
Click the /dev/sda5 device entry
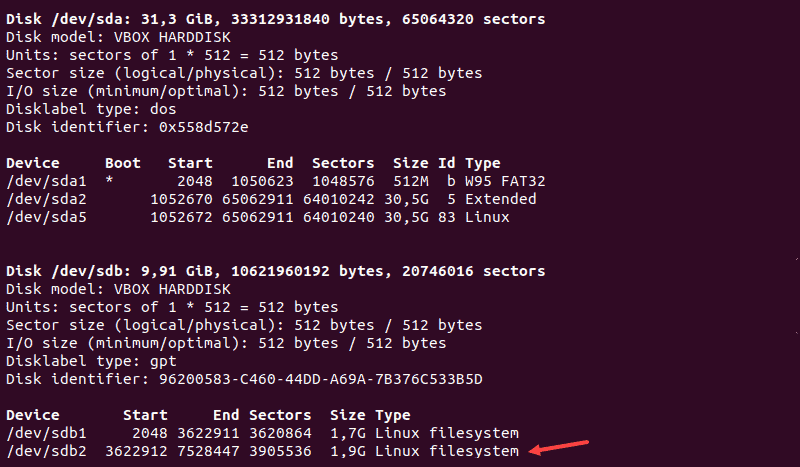coord(46,217)
